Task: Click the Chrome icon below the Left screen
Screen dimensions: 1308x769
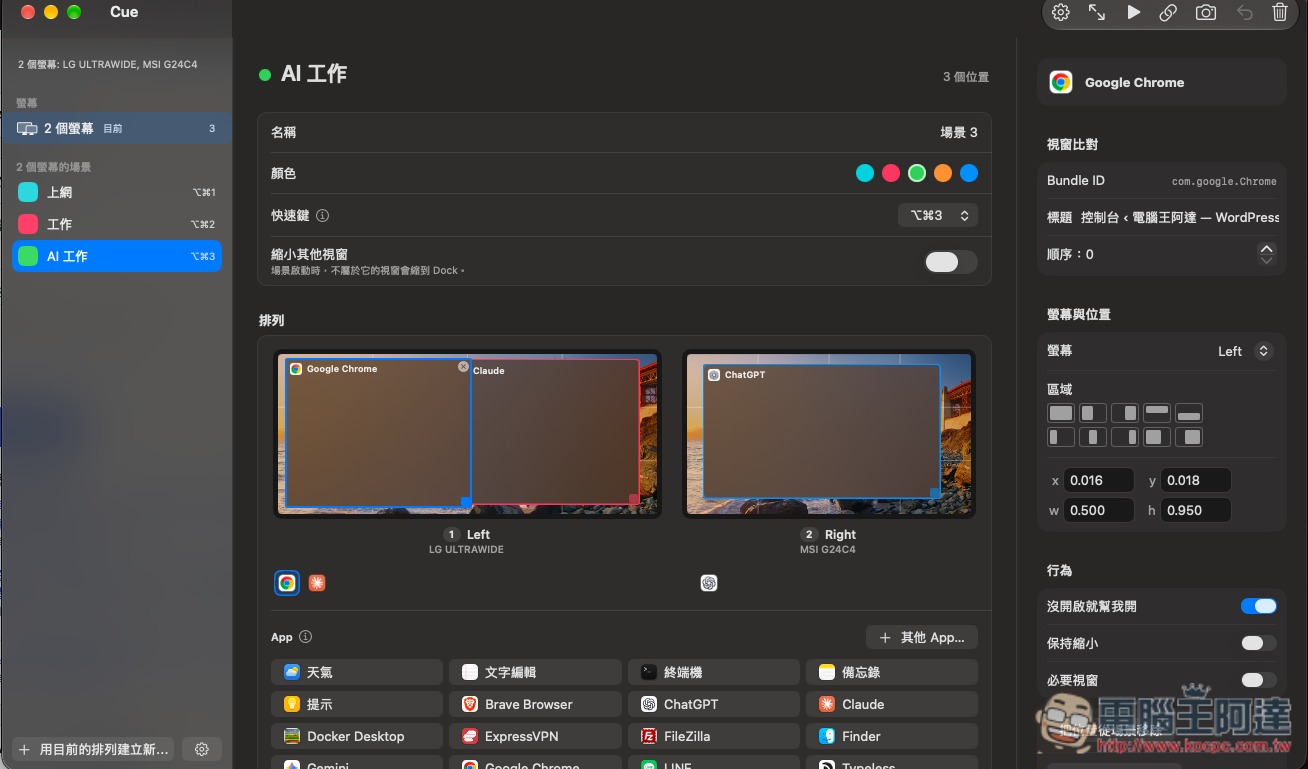Action: click(x=287, y=583)
